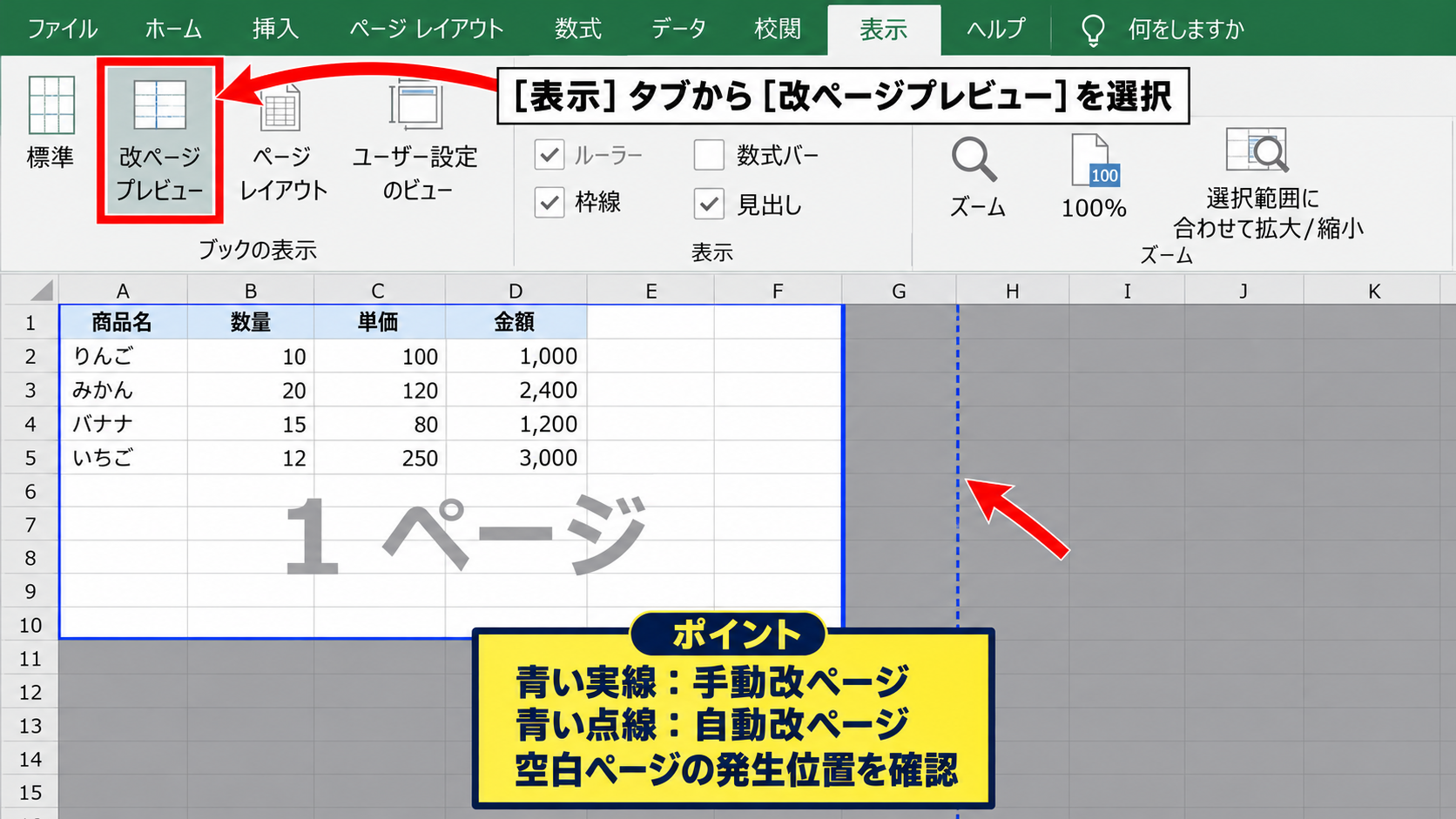Toggle the ルーラー checkbox

tap(549, 156)
